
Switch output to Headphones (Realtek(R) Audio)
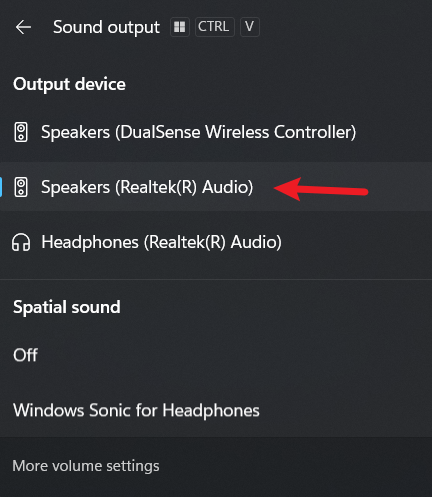click(216, 242)
